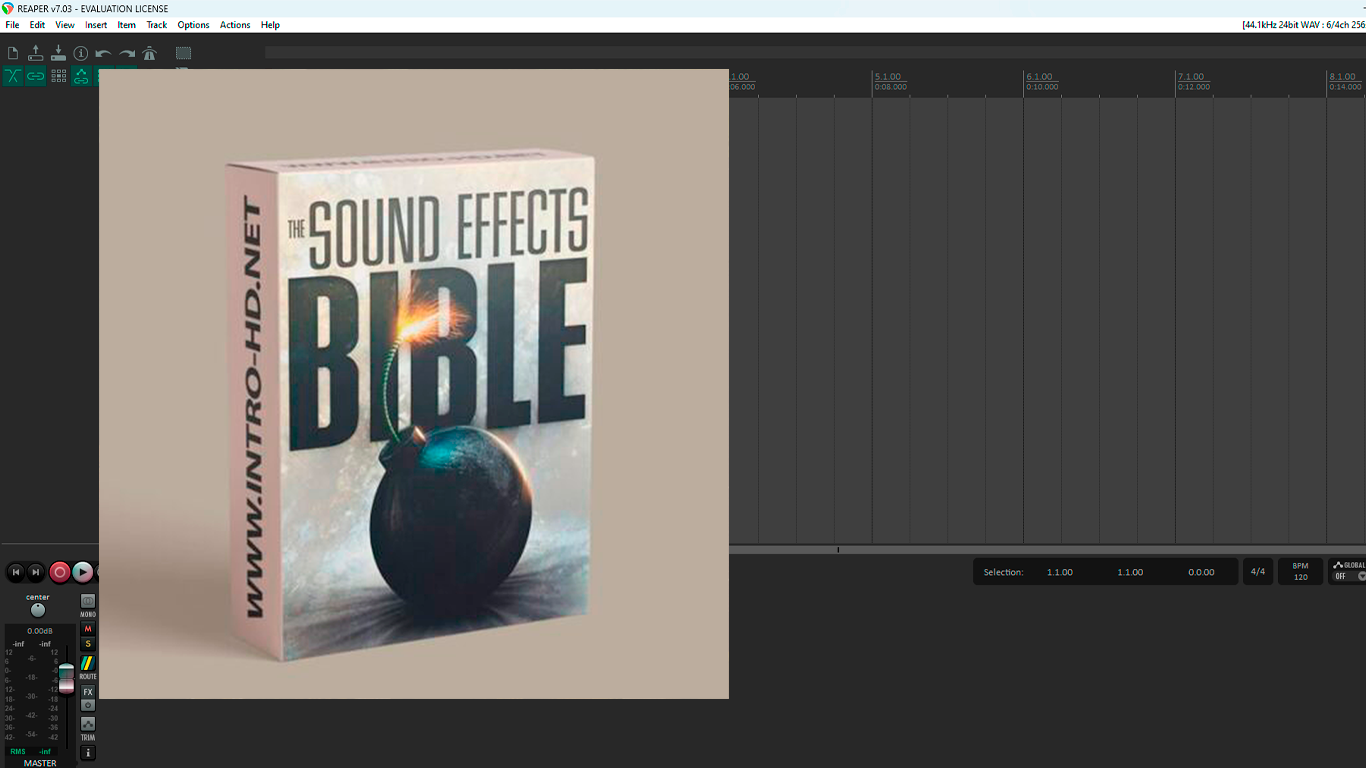Viewport: 1366px width, 768px height.
Task: Click the MASTER track label
Action: pyautogui.click(x=40, y=763)
